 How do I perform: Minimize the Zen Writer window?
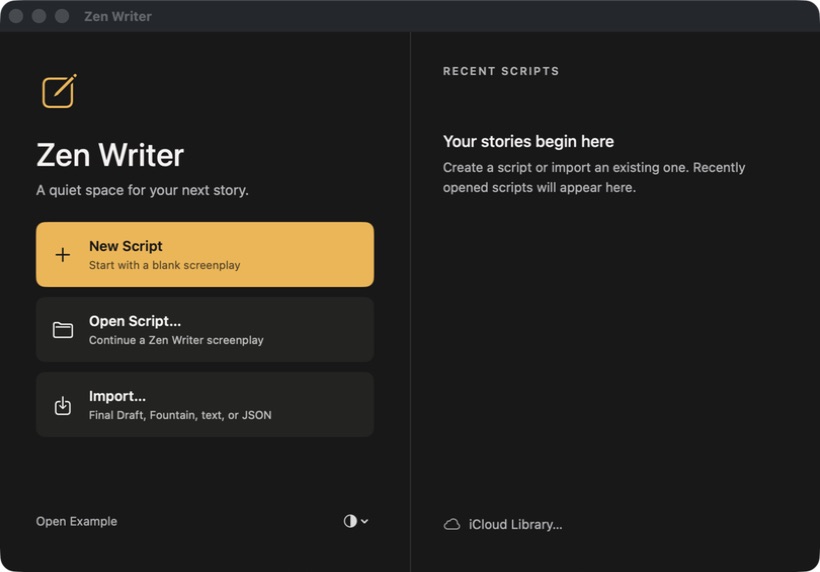pos(39,16)
